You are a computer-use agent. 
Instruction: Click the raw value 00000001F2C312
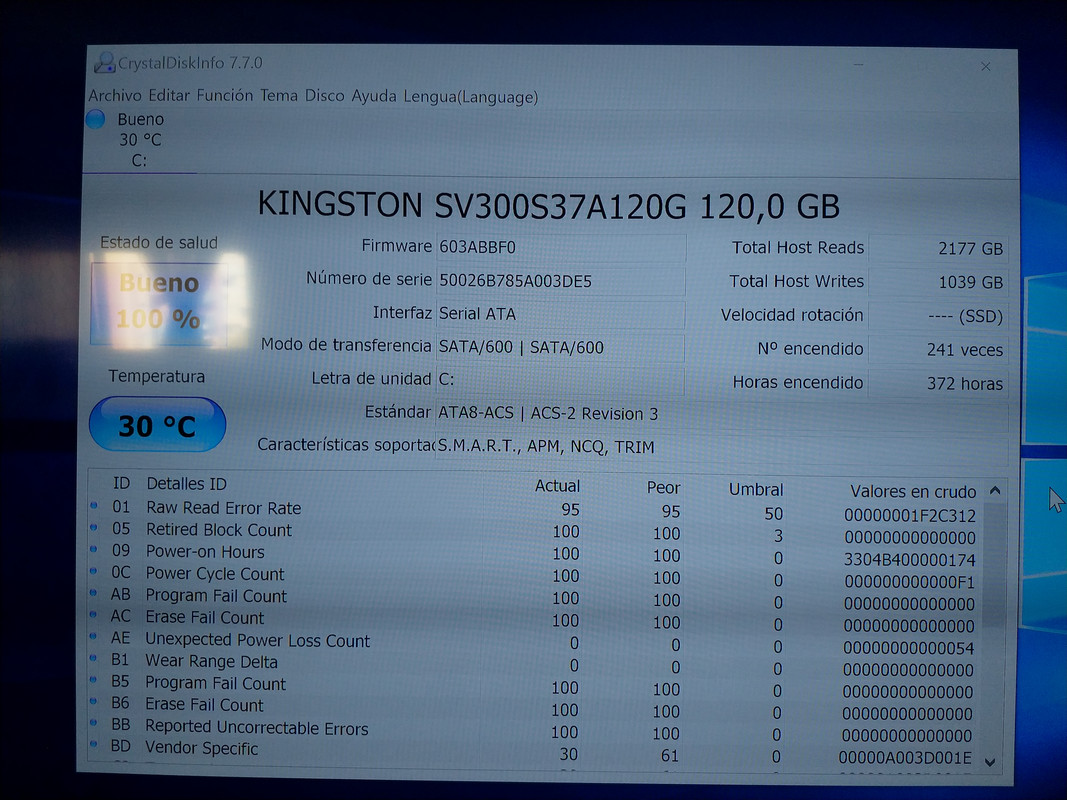pyautogui.click(x=910, y=516)
